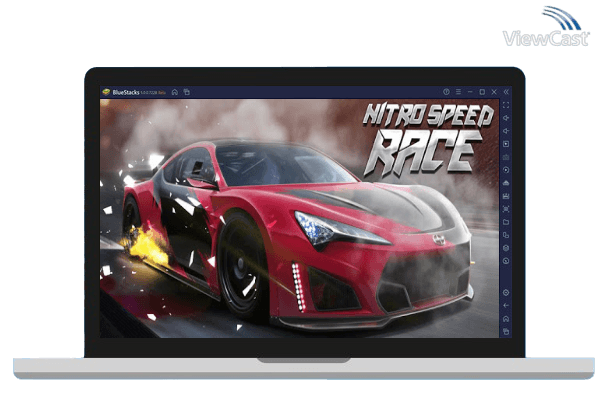This screenshot has height=414, width=602.
Task: Toggle full screen mode in sidebar
Action: 506,105
